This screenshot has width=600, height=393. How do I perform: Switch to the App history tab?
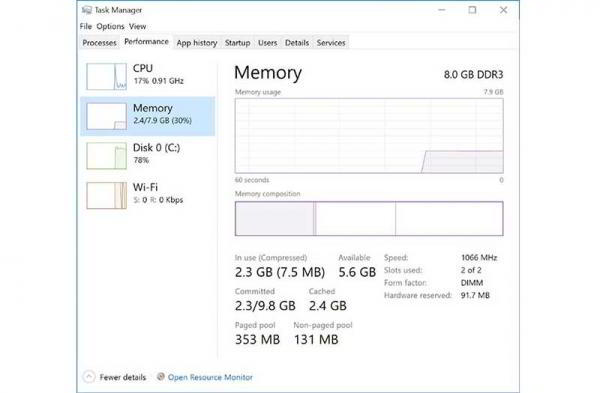pyautogui.click(x=197, y=43)
